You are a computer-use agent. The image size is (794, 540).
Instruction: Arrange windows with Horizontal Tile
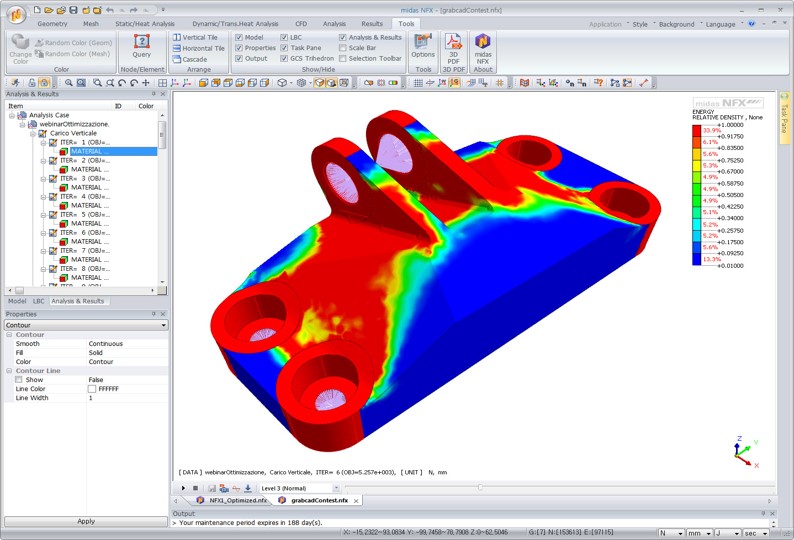pyautogui.click(x=198, y=48)
